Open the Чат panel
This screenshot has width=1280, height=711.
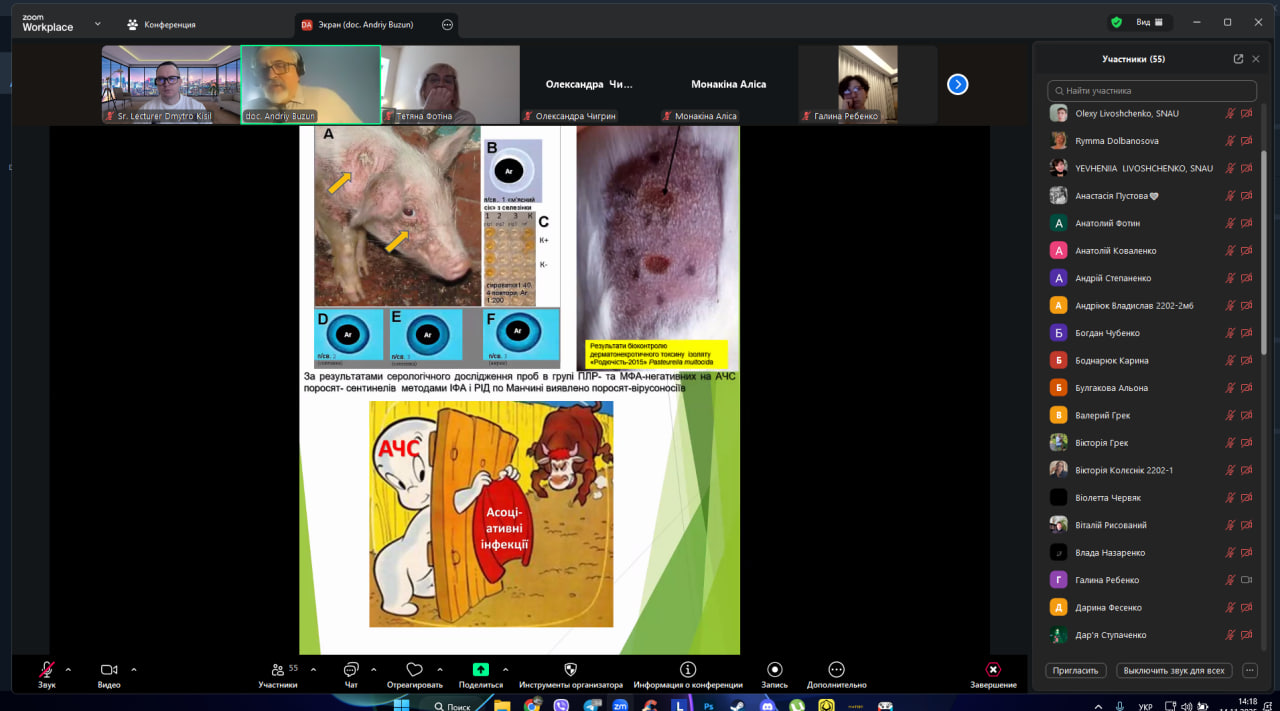351,670
